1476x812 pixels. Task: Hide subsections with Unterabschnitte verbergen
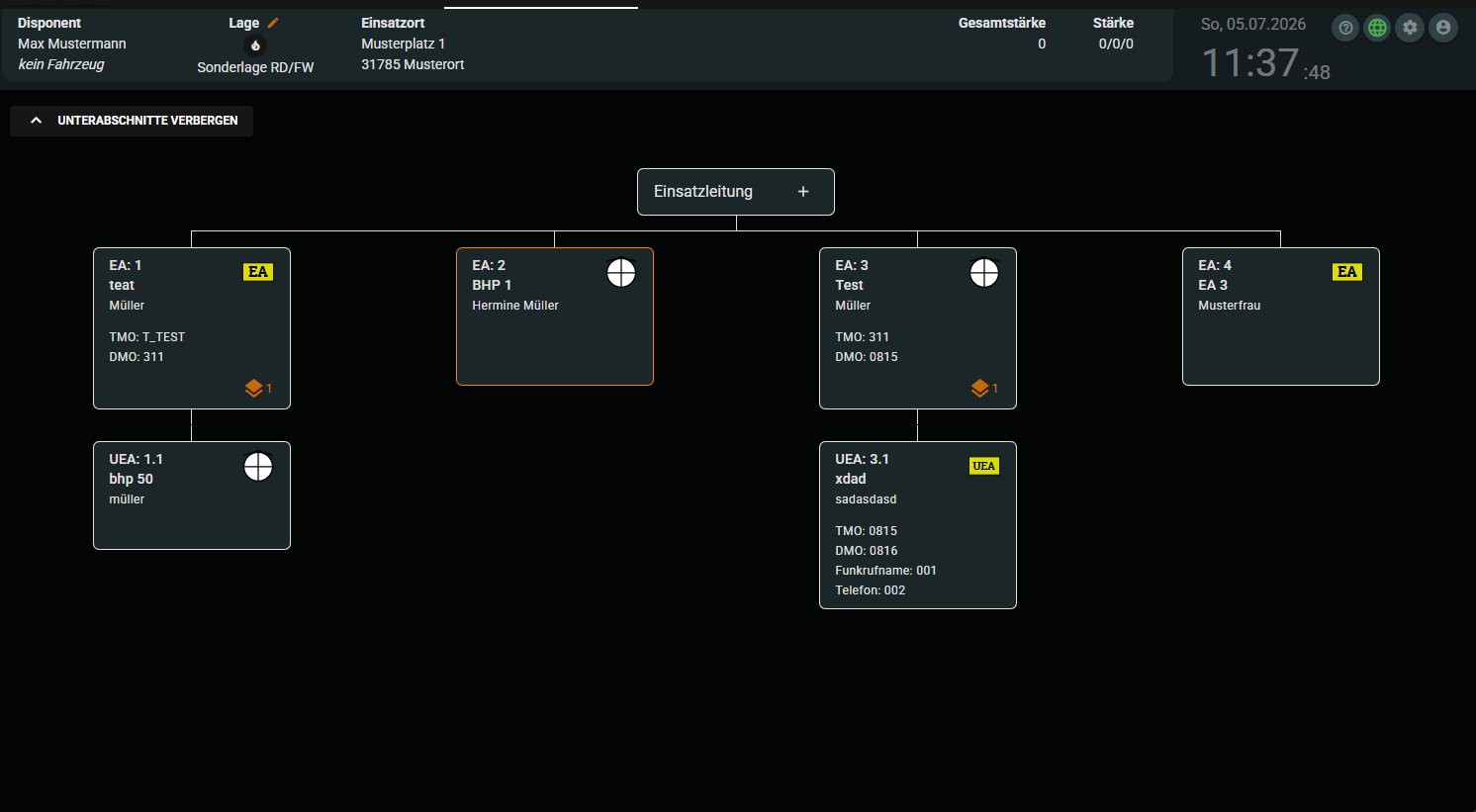pyautogui.click(x=132, y=121)
